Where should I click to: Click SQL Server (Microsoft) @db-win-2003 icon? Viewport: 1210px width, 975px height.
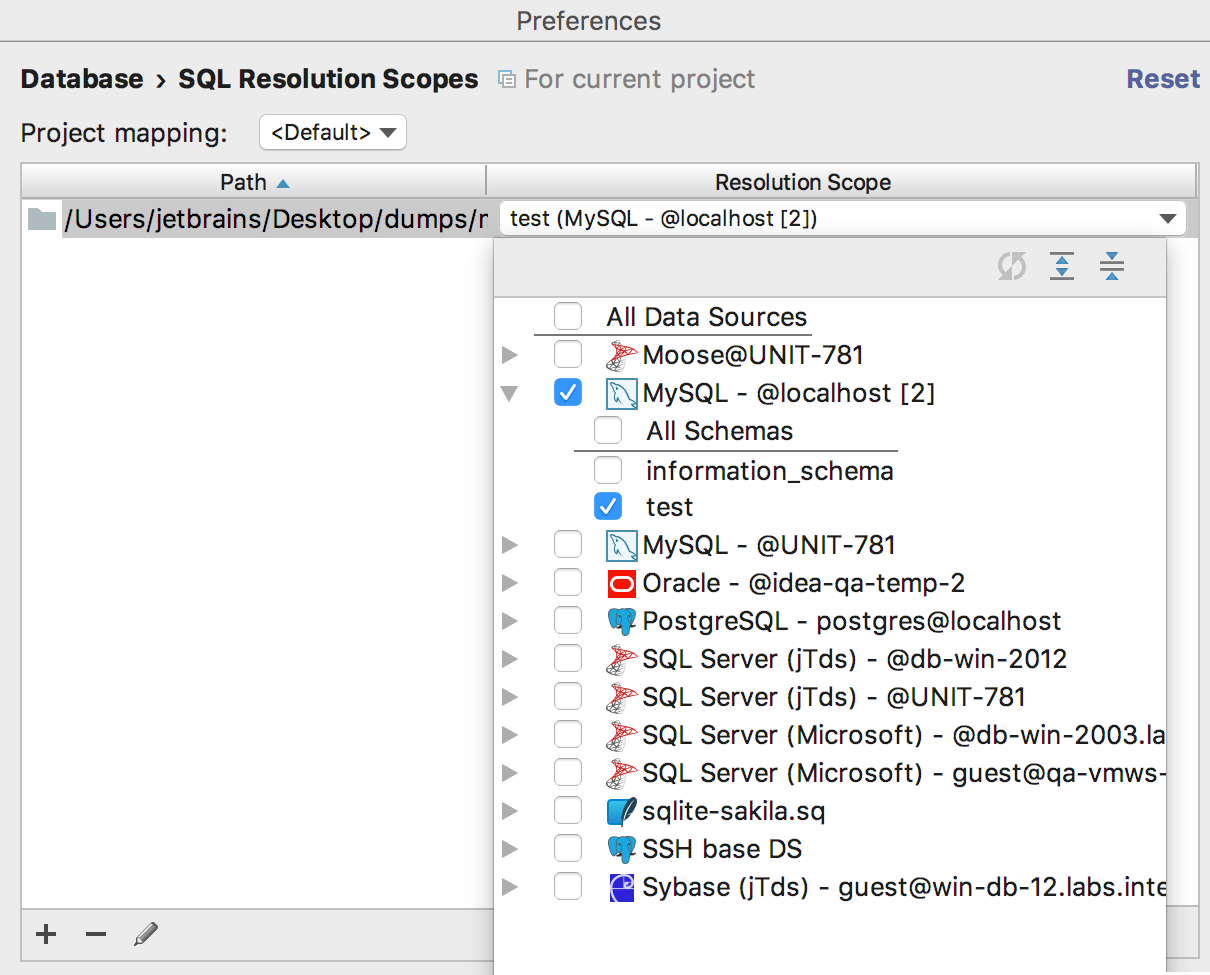(x=622, y=735)
